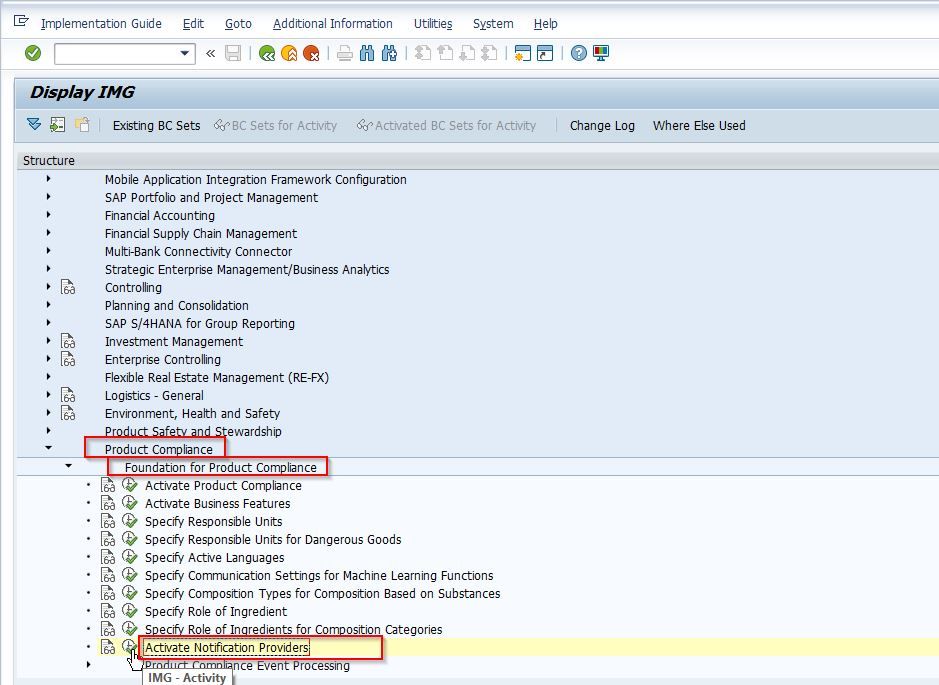Click the Find Next binoculars icon
939x685 pixels.
pyautogui.click(x=389, y=54)
